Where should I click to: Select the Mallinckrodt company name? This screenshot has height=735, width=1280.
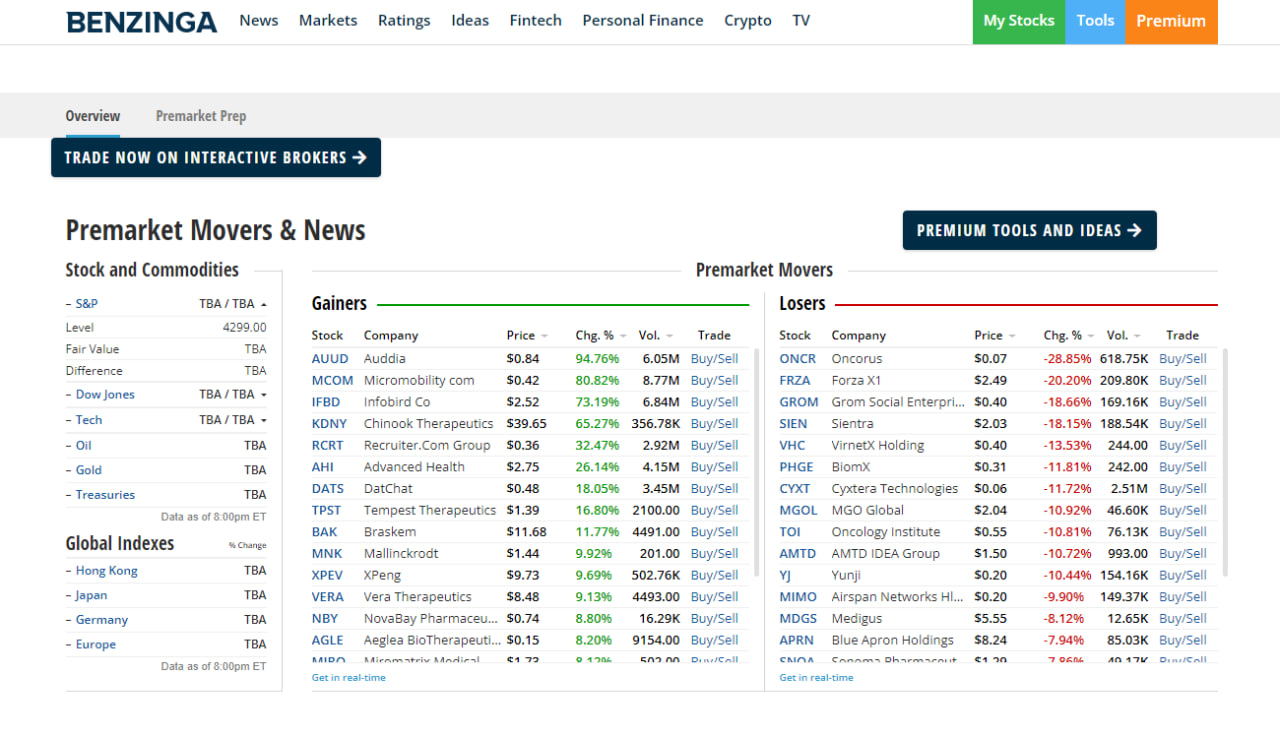(x=401, y=554)
